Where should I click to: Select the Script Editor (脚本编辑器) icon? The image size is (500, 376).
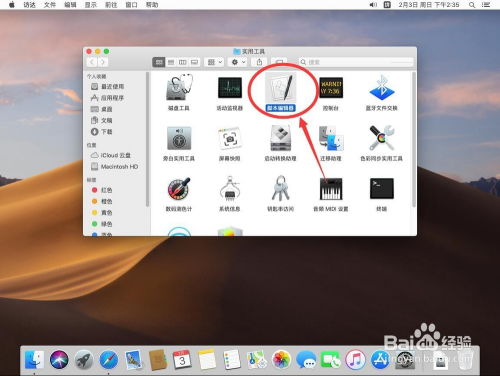(x=280, y=88)
